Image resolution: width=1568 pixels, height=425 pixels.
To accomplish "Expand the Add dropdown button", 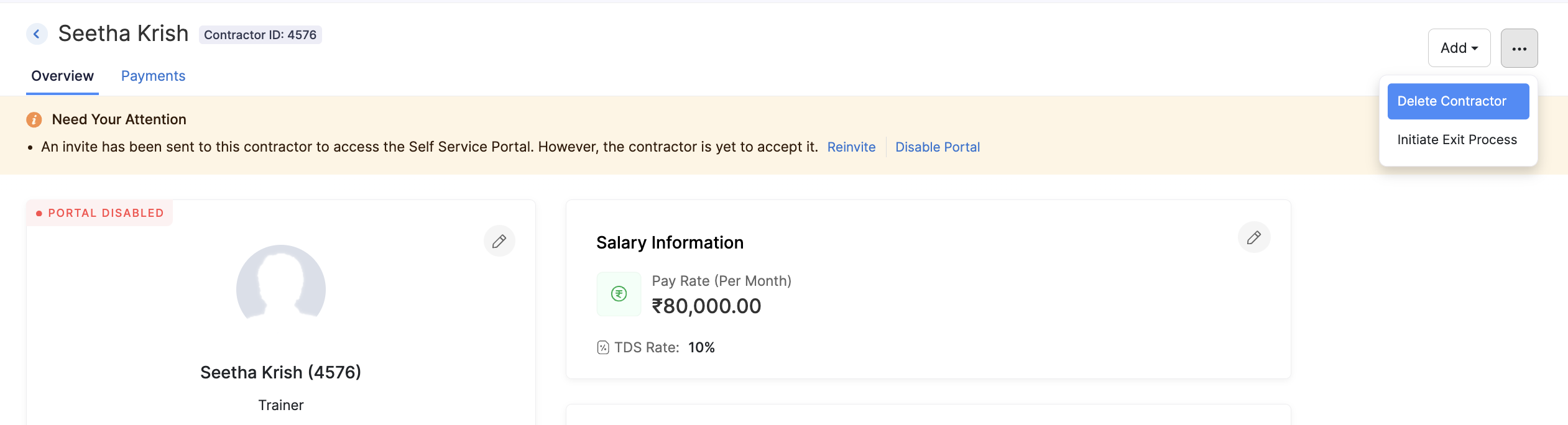I will [1459, 48].
